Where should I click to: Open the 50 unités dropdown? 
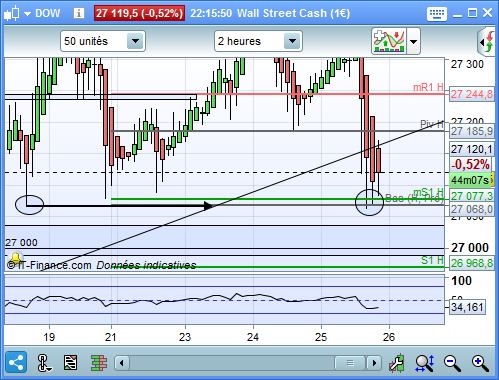pos(103,41)
